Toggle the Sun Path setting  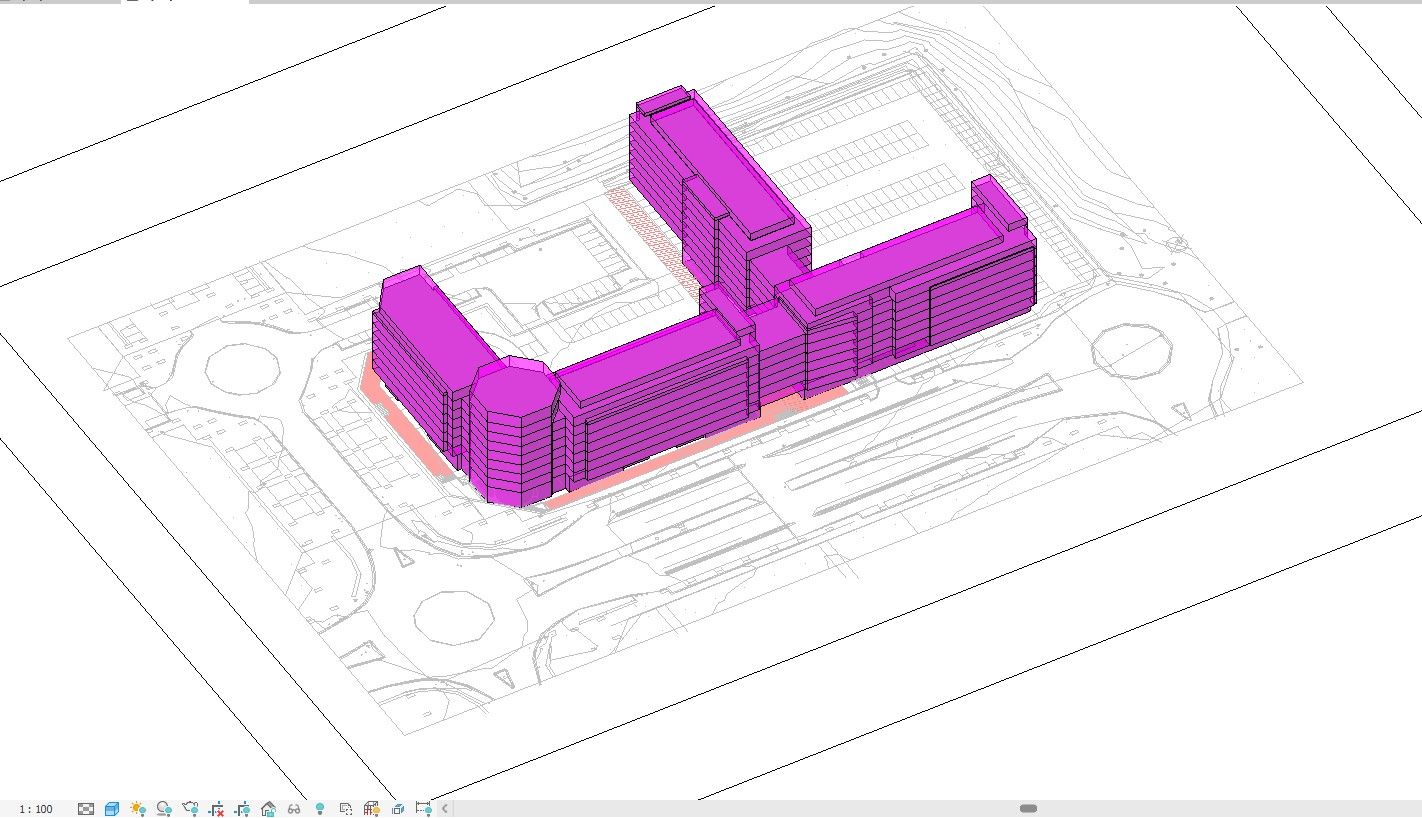pyautogui.click(x=138, y=809)
